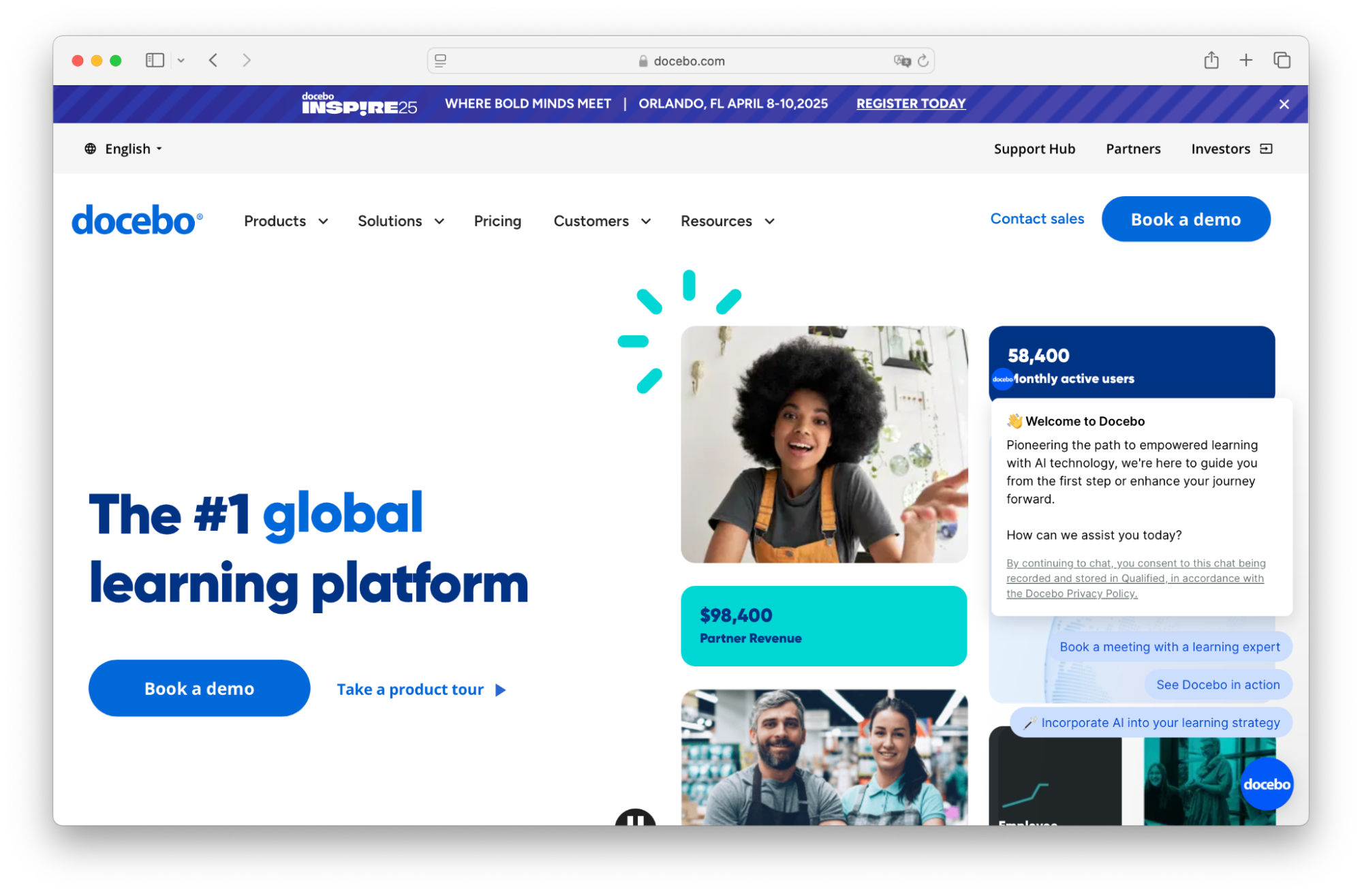Click the Safari share icon

[x=1211, y=60]
